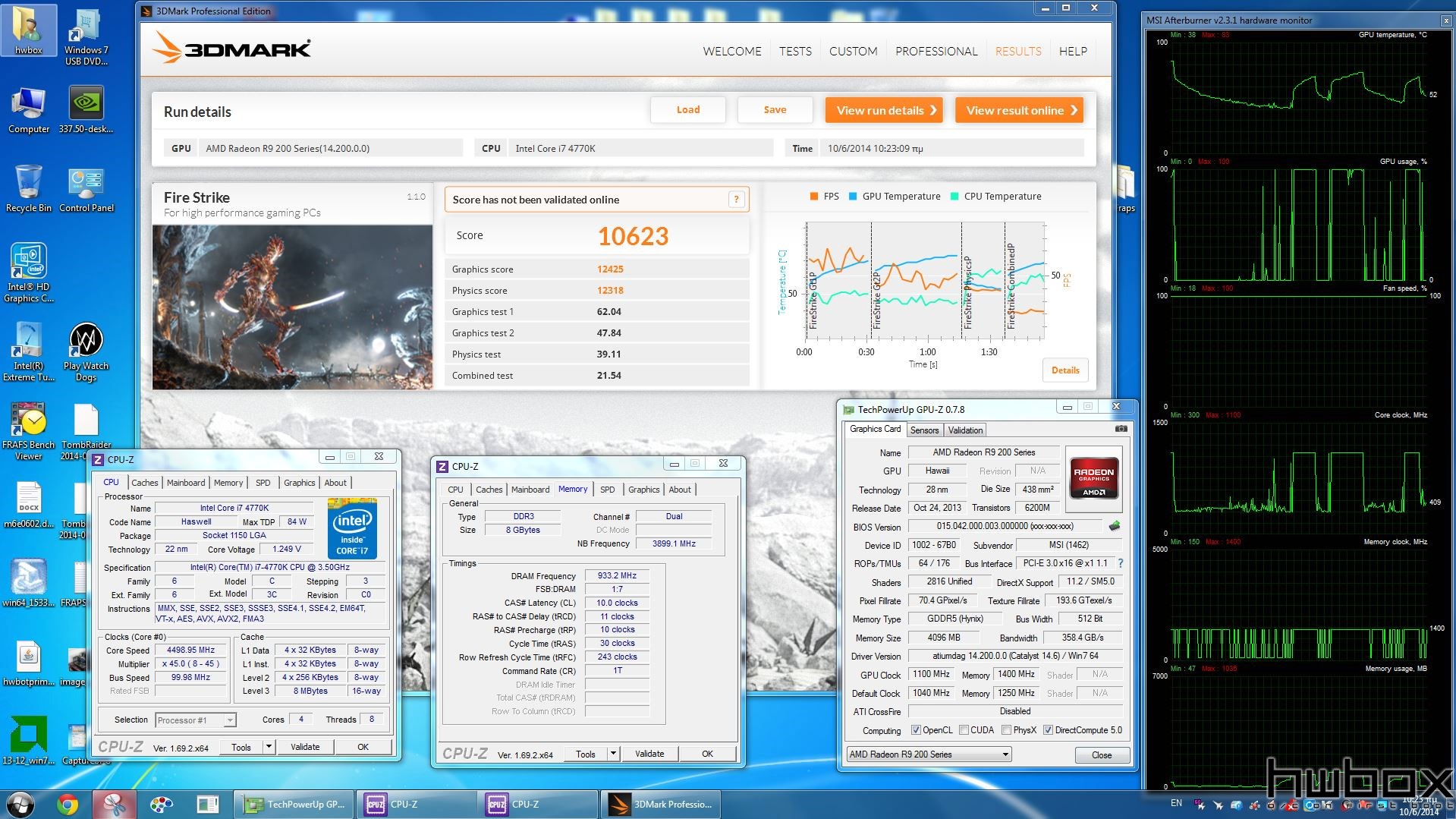Open the SPD tab in the CPU-Z memory window
The image size is (1456, 819).
point(607,490)
